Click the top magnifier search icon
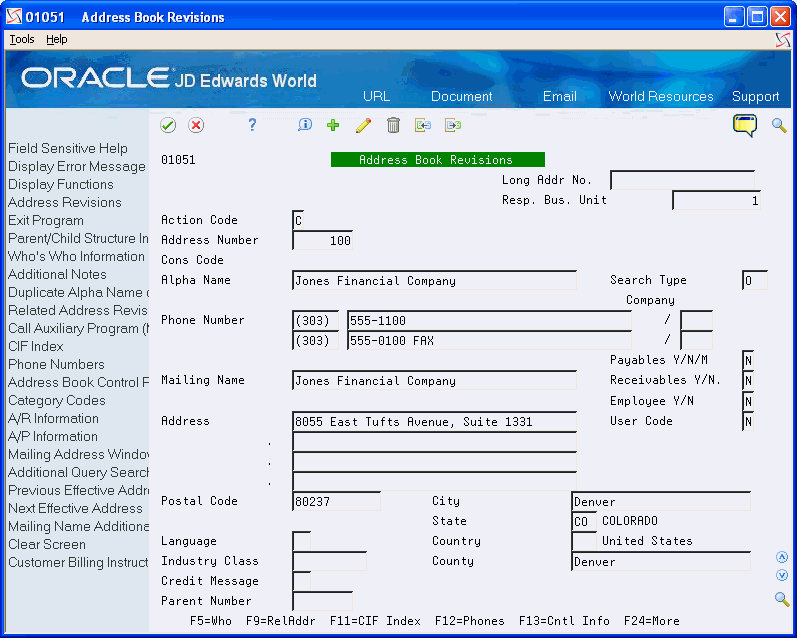The image size is (797, 638). (779, 125)
